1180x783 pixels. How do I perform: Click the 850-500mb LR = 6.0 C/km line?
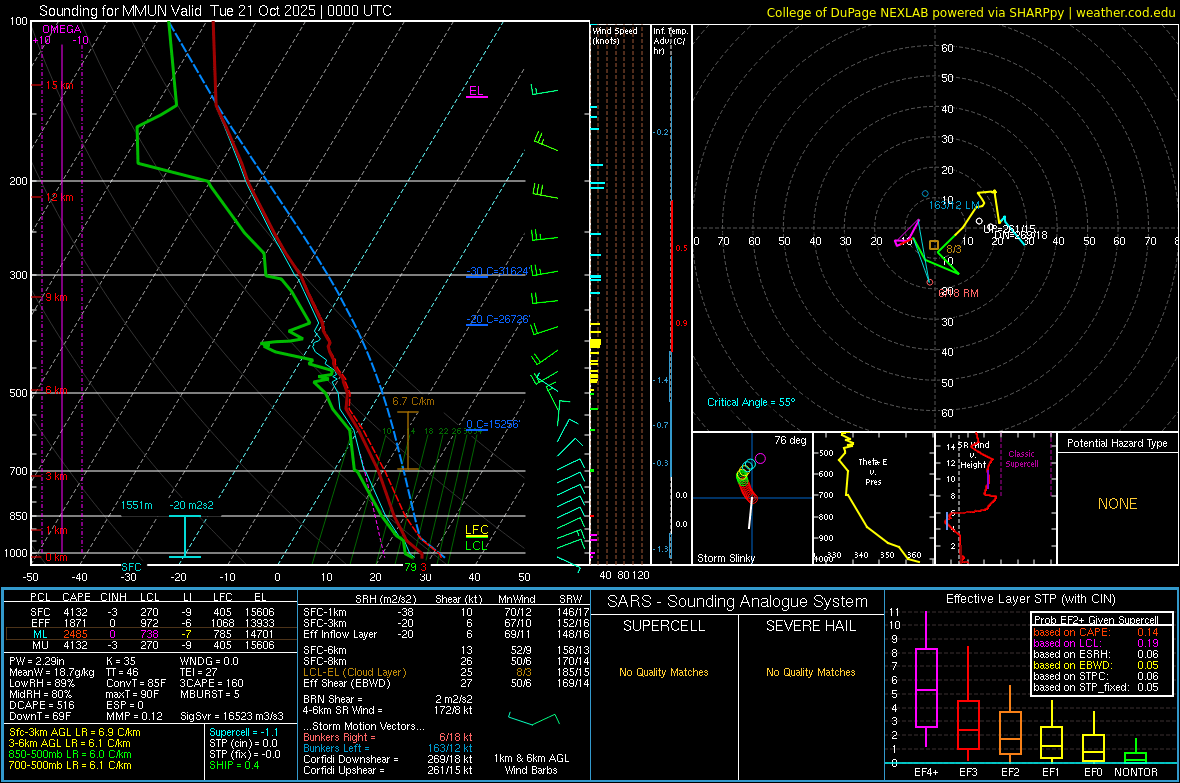[70, 754]
